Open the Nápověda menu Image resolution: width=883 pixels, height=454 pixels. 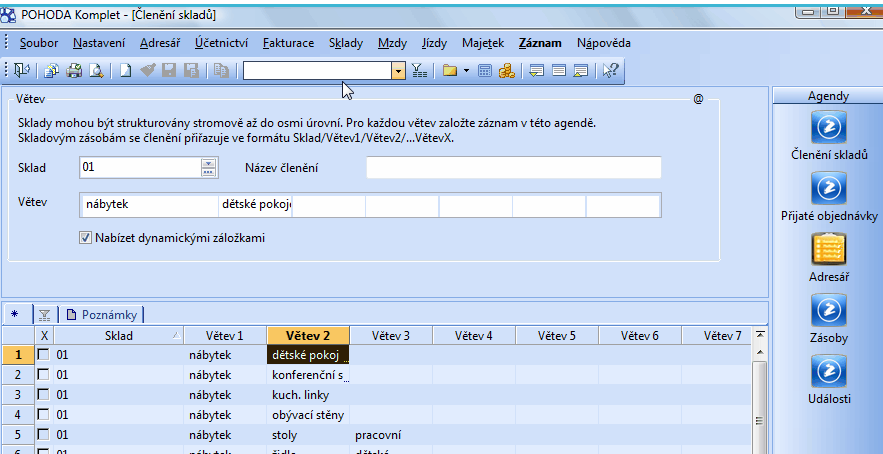coord(604,43)
